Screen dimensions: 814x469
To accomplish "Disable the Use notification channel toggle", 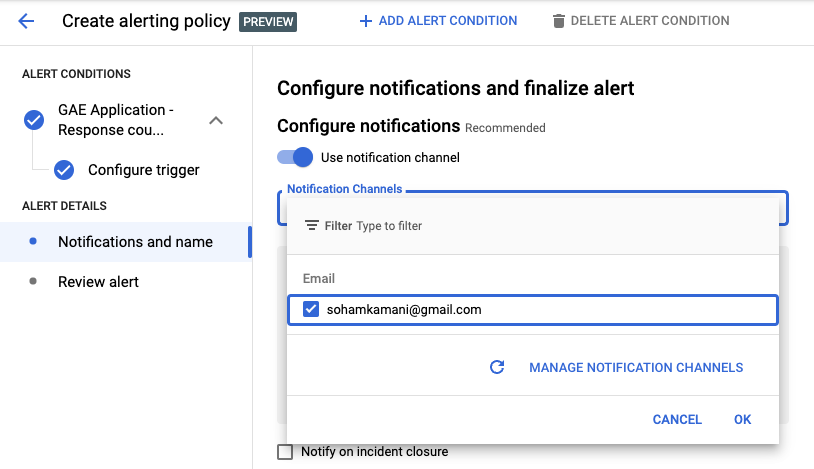I will [296, 157].
